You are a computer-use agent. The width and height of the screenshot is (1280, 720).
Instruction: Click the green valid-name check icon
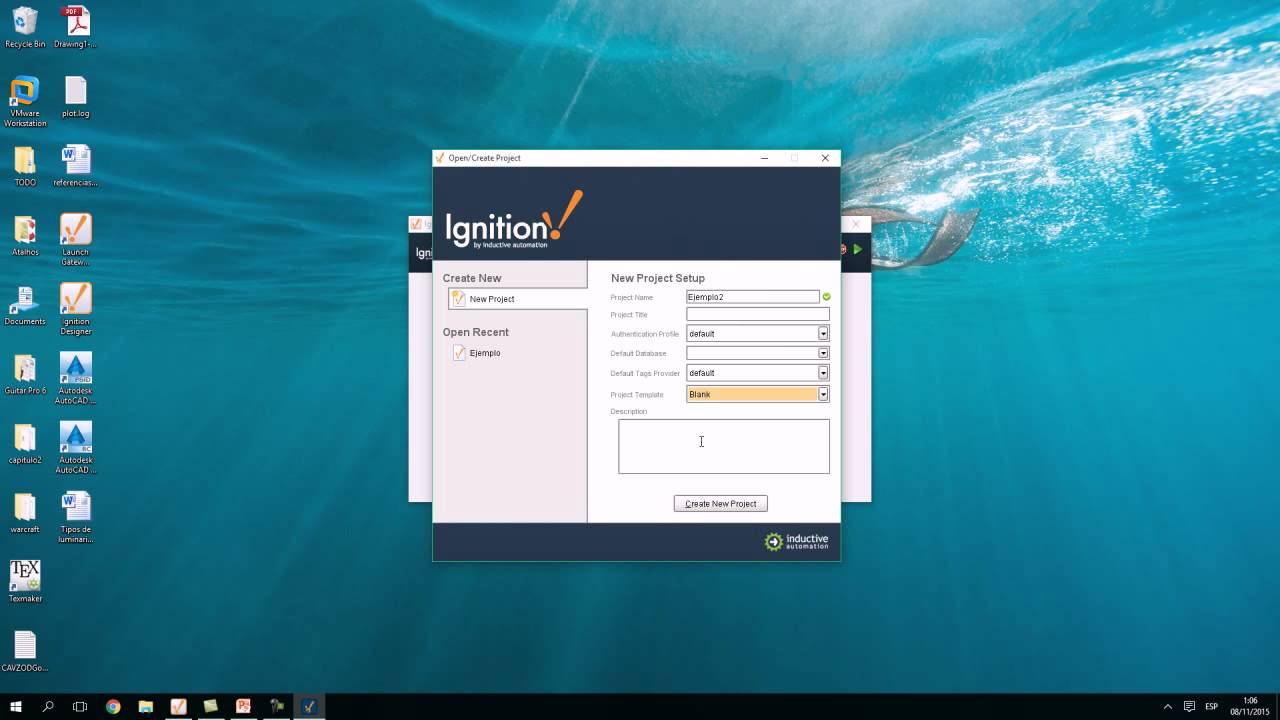pyautogui.click(x=827, y=297)
